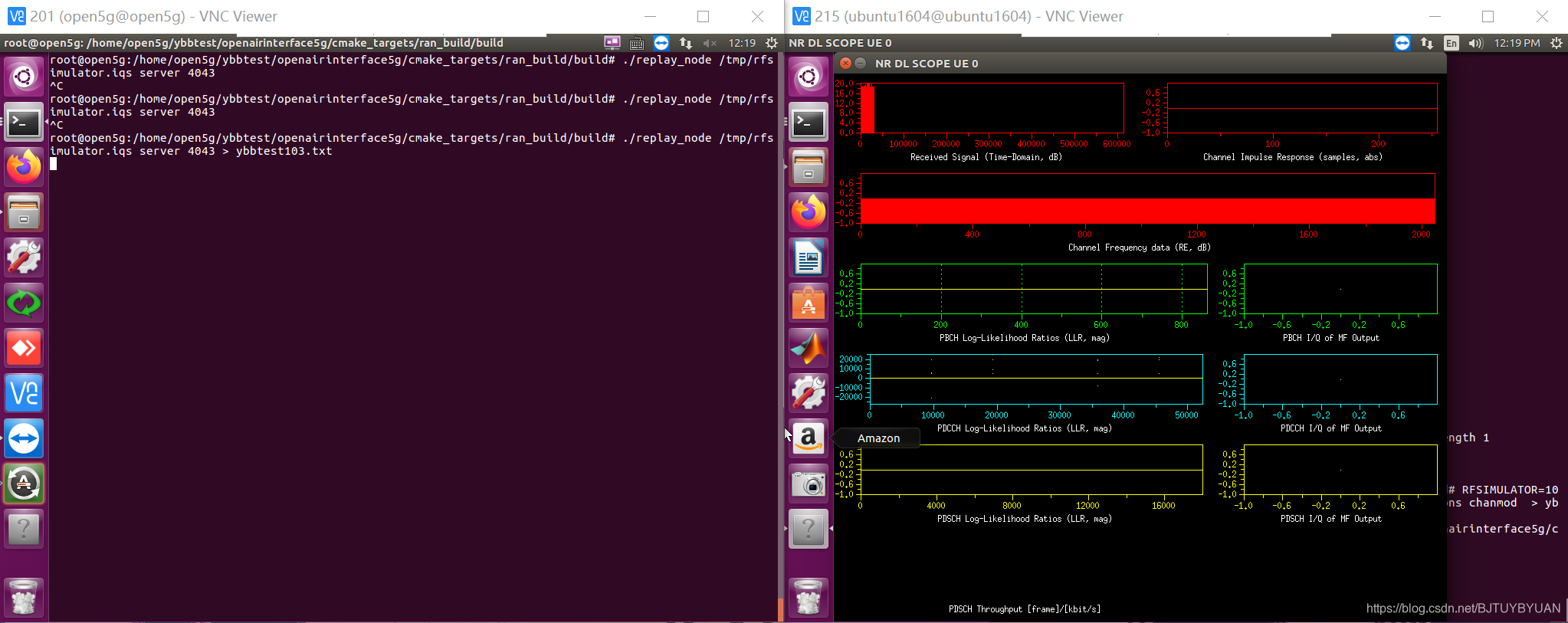Image resolution: width=1568 pixels, height=623 pixels.
Task: Launch Firefox from the 201 window launcher
Action: point(24,167)
